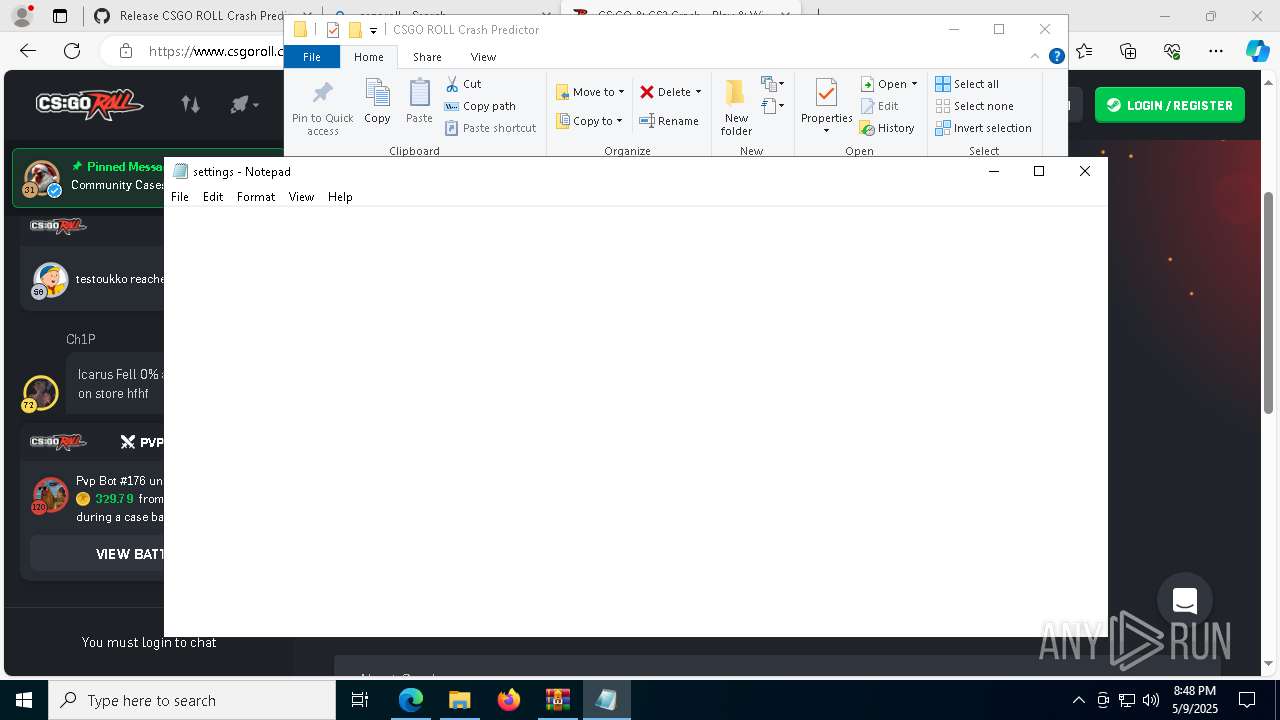
Task: Click the taskbar search box
Action: click(192, 700)
